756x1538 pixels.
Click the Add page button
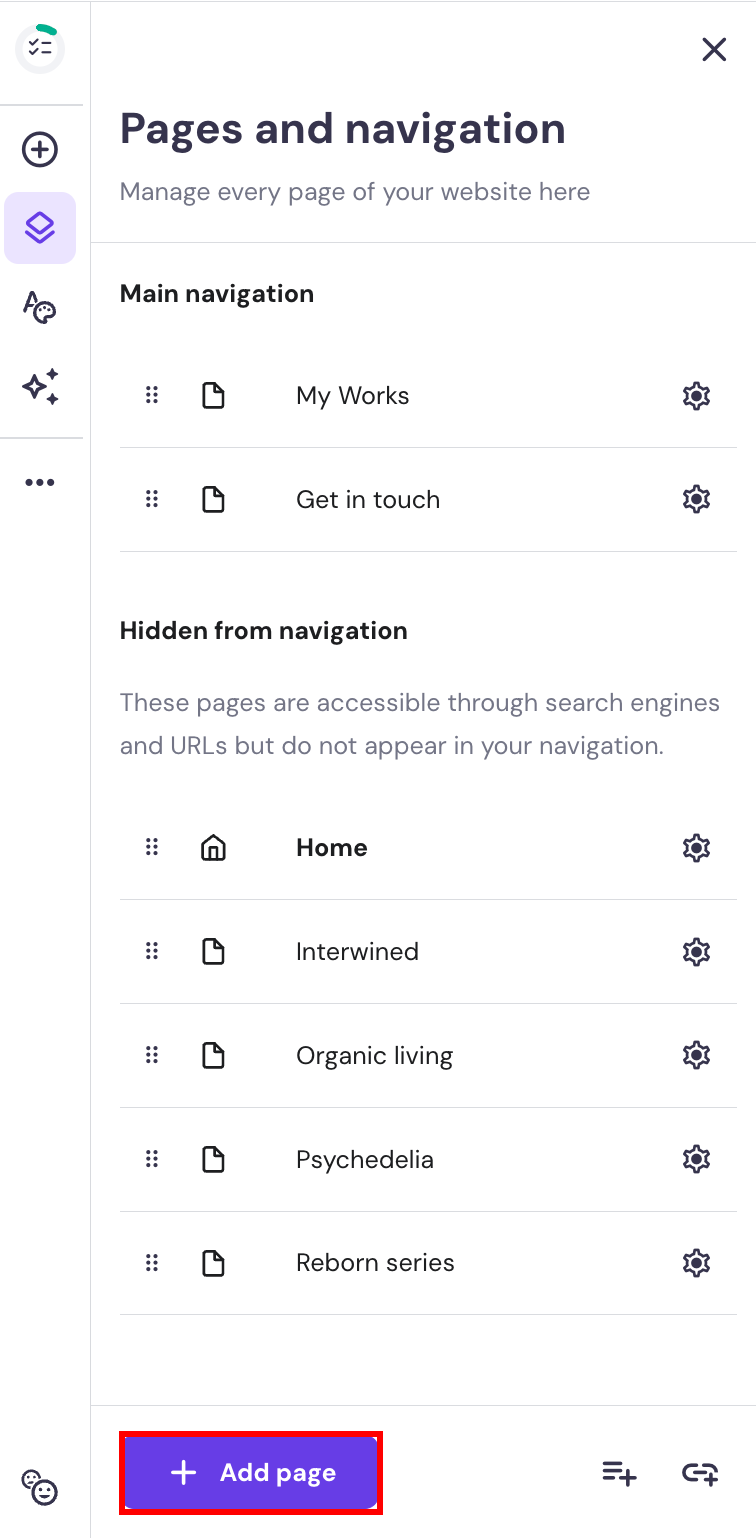pos(251,1472)
